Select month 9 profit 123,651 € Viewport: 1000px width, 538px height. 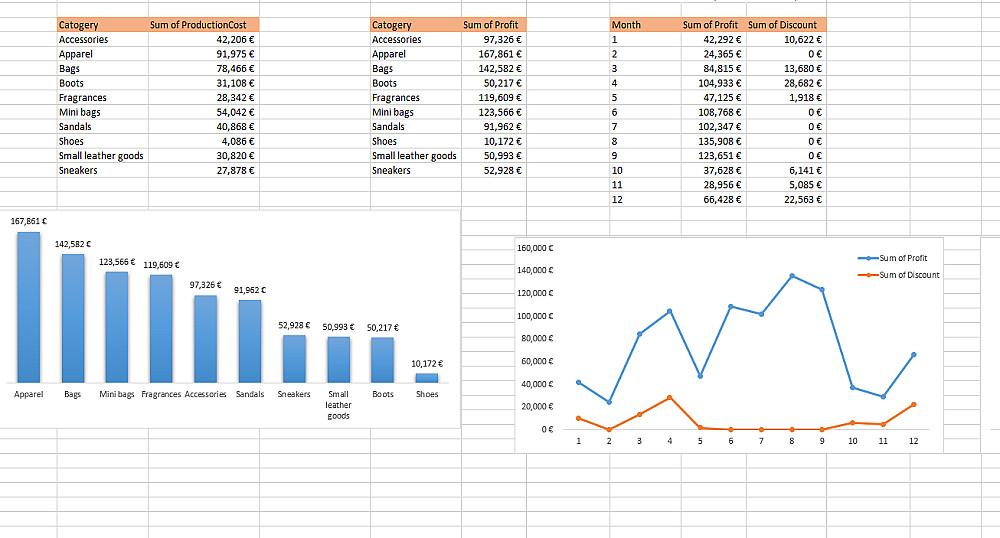[x=714, y=156]
